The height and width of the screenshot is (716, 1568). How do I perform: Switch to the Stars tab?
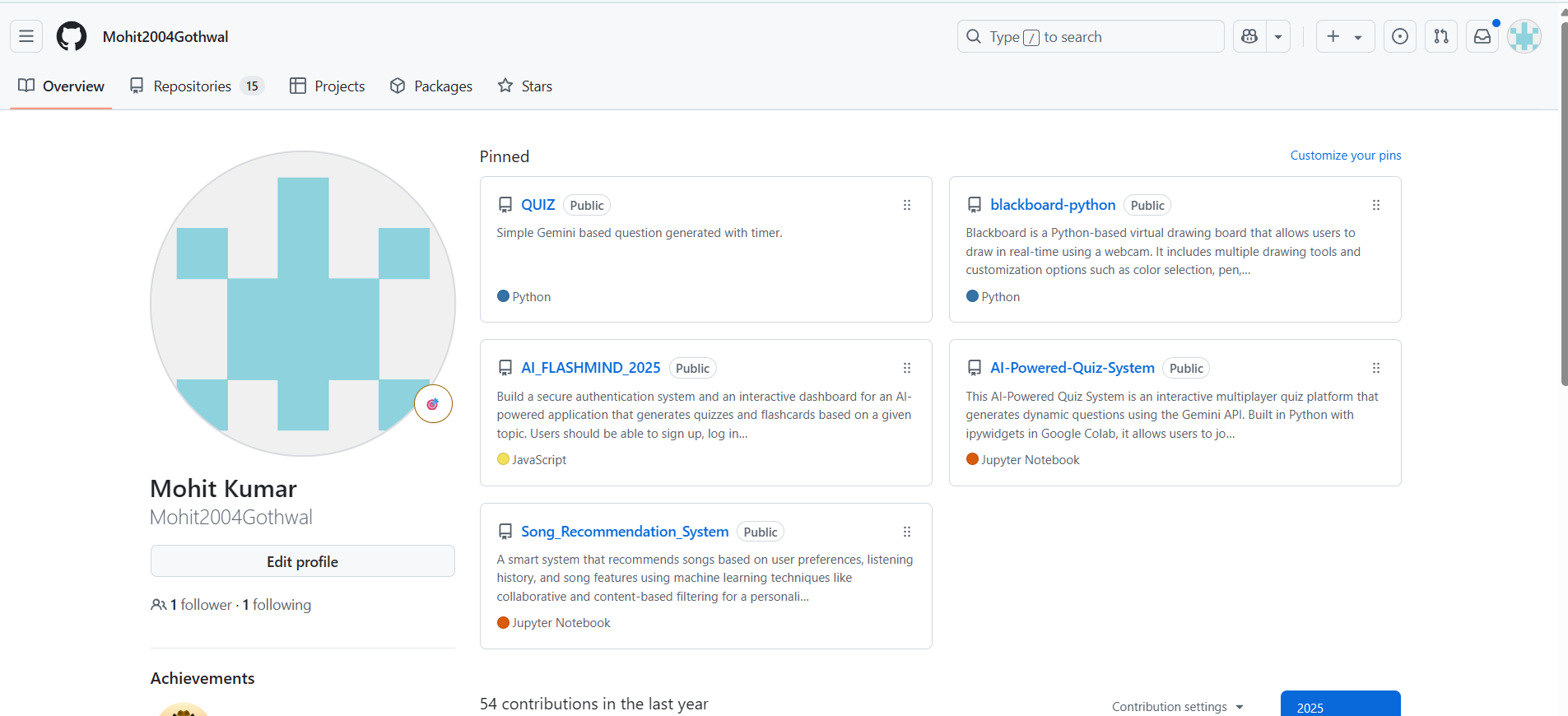(525, 86)
